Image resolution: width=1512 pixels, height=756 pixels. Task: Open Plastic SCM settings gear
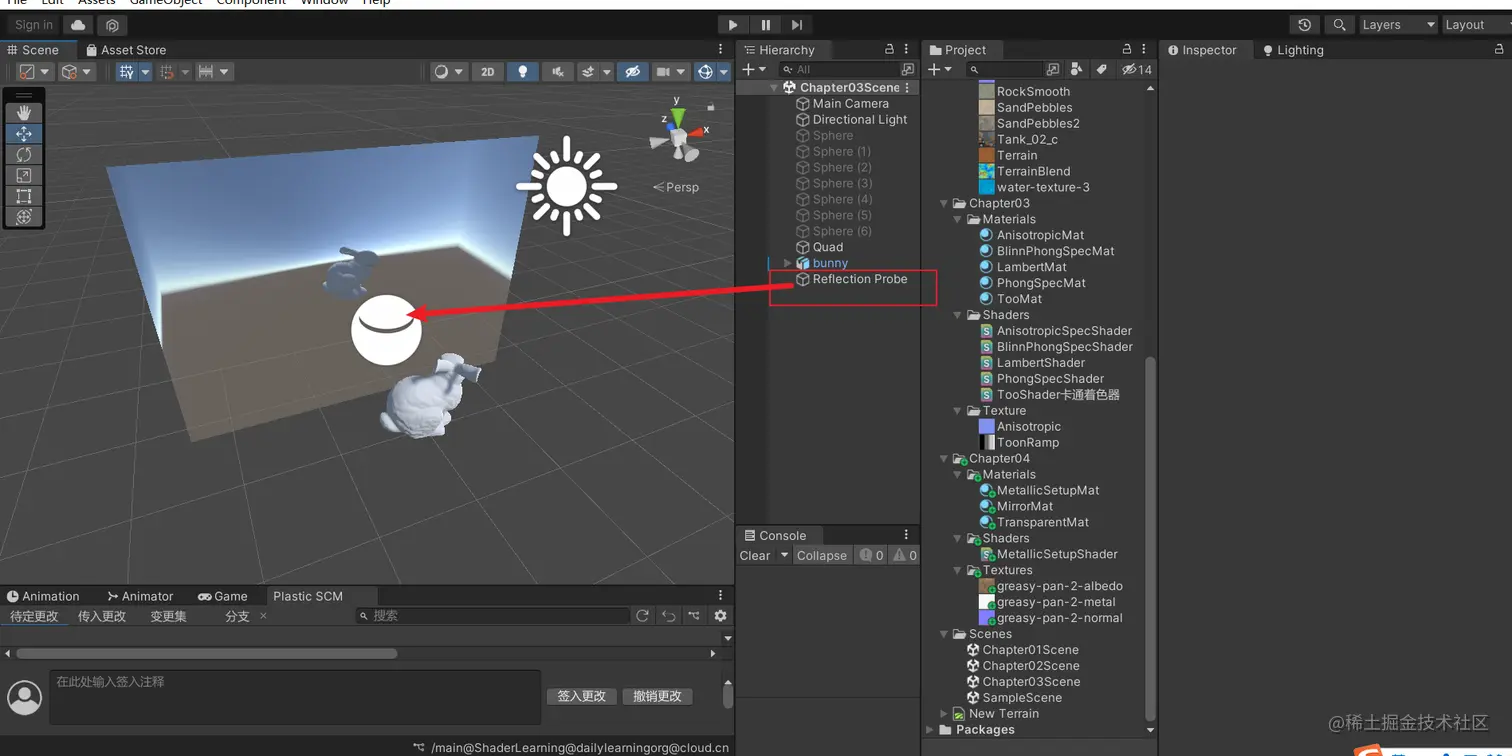click(x=720, y=616)
